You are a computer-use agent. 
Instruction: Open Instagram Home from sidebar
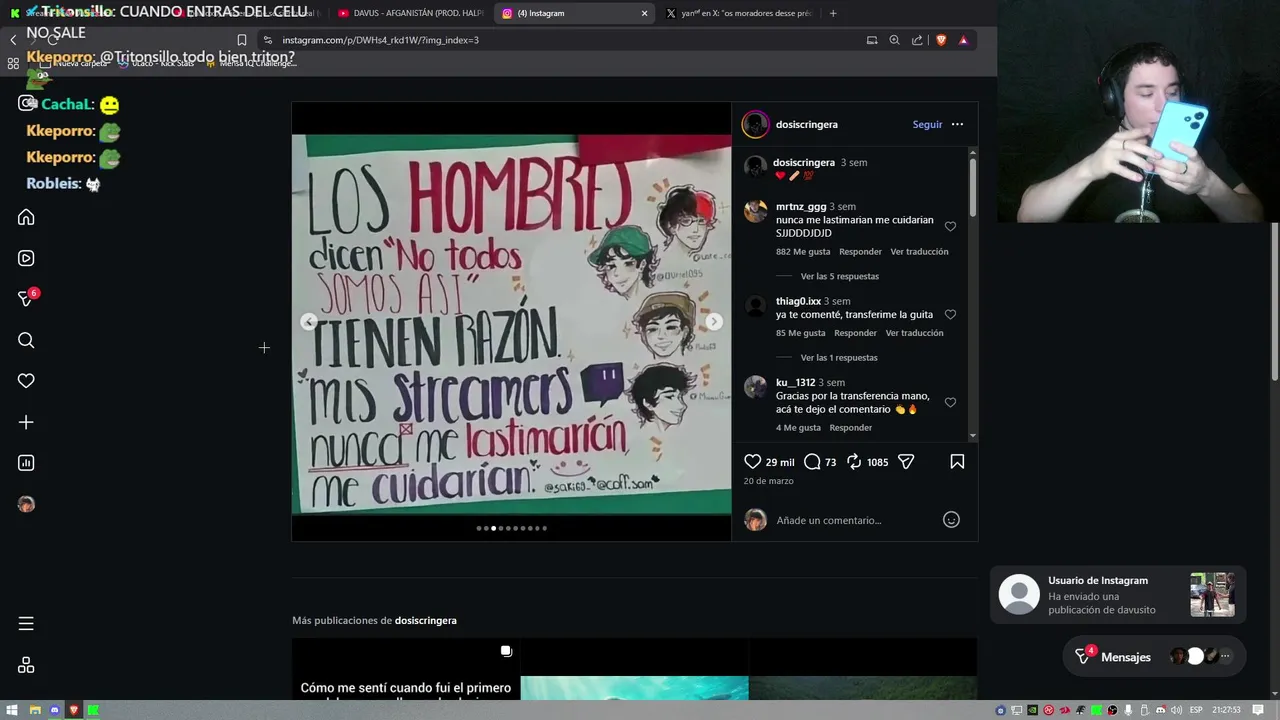coord(26,217)
